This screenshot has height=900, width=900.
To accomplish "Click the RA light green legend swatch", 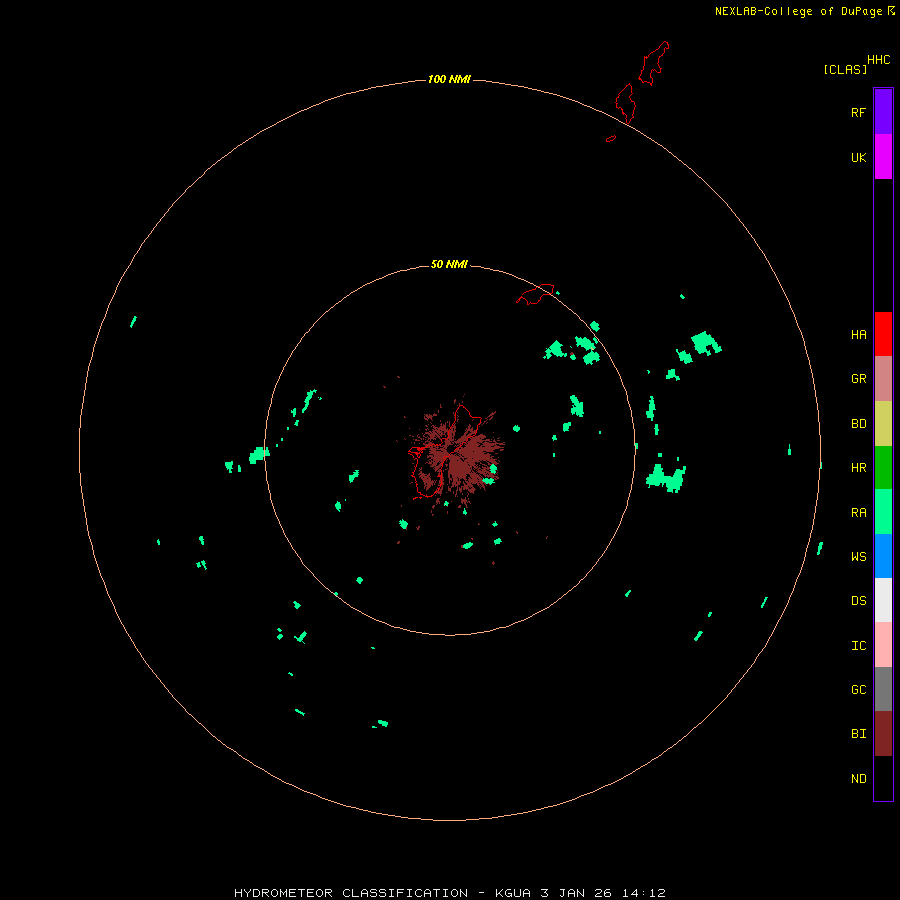I will pos(883,512).
